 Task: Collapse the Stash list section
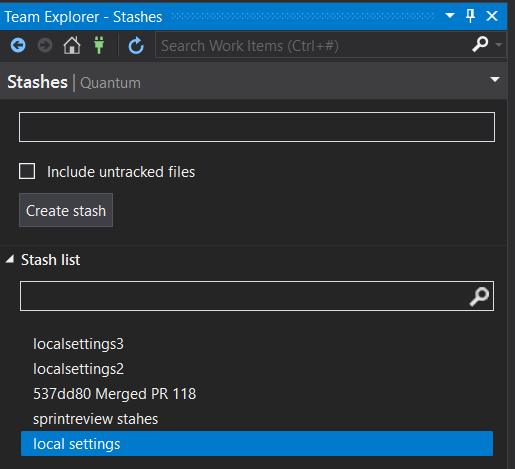[x=10, y=259]
